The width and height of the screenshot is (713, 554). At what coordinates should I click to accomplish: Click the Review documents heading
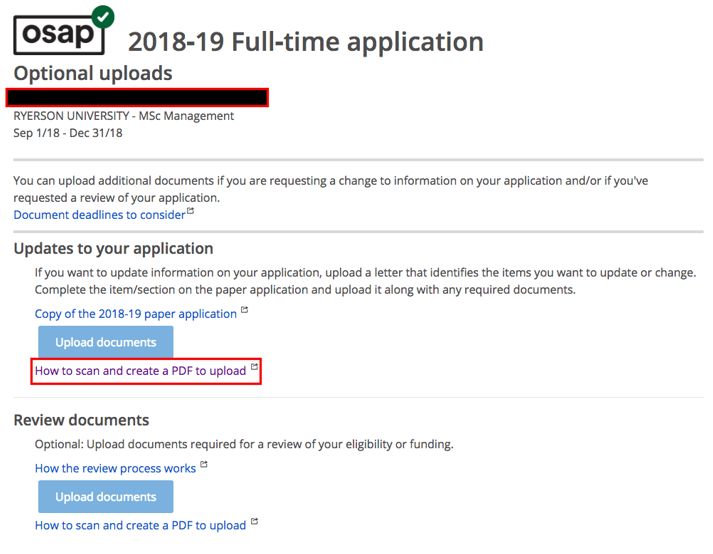(x=81, y=420)
